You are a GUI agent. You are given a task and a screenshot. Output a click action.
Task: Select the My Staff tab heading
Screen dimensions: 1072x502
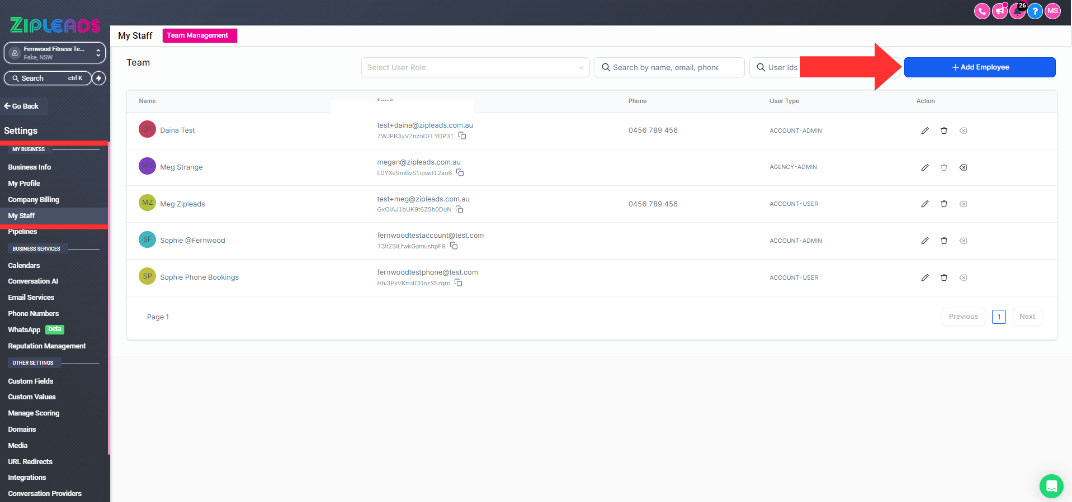[135, 36]
